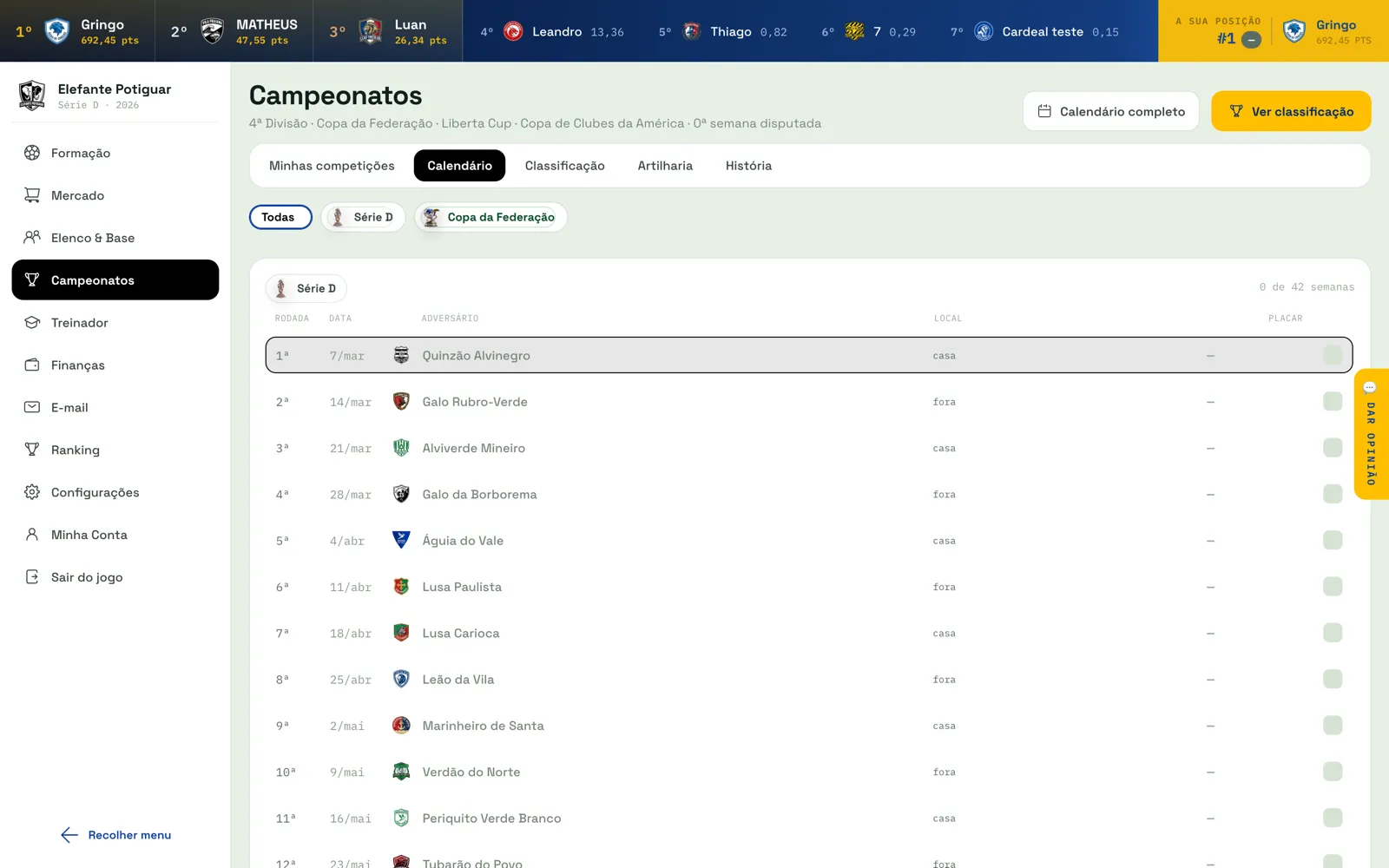Click the Elefante Potiguar club crest
Image resolution: width=1389 pixels, height=868 pixels.
[32, 95]
